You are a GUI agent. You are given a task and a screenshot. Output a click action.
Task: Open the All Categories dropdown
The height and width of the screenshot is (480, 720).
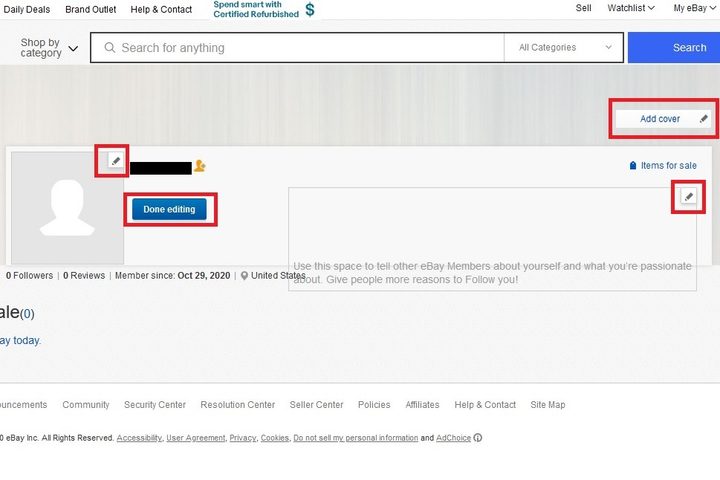click(564, 47)
